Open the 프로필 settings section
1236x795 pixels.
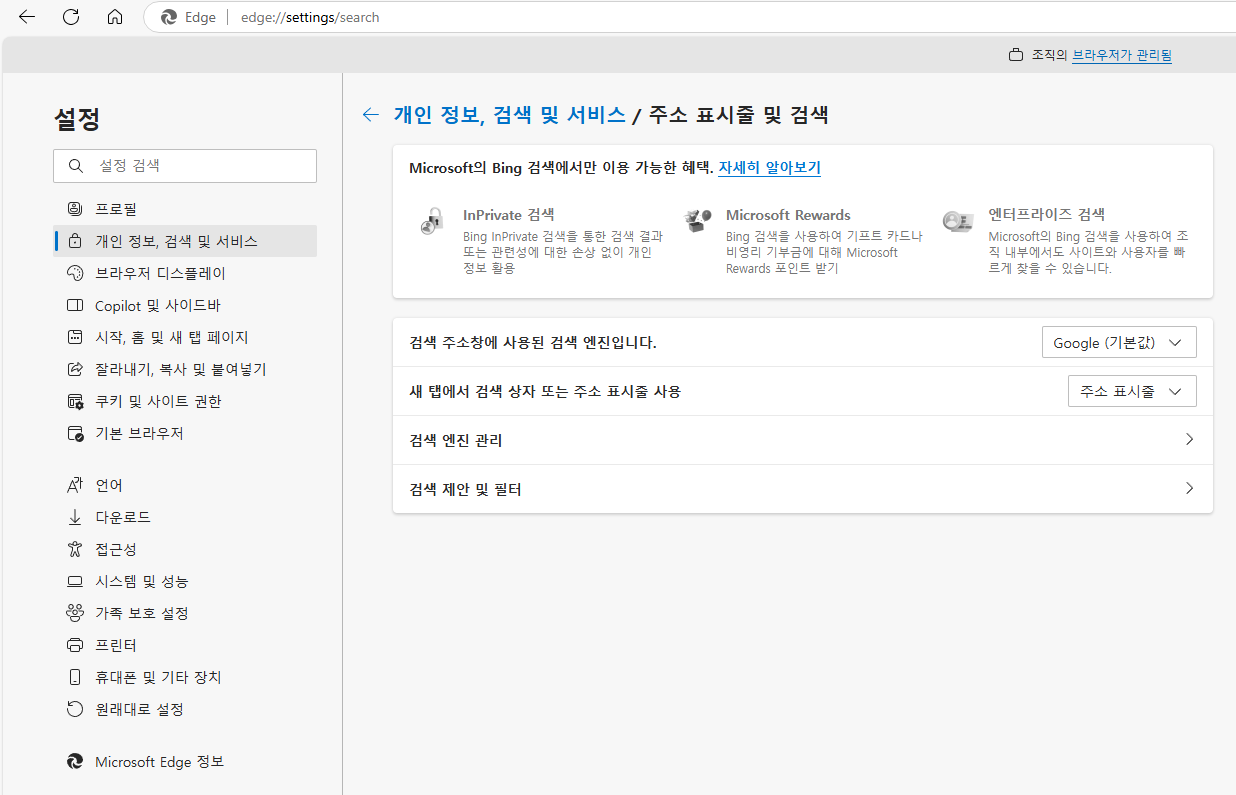pyautogui.click(x=185, y=209)
